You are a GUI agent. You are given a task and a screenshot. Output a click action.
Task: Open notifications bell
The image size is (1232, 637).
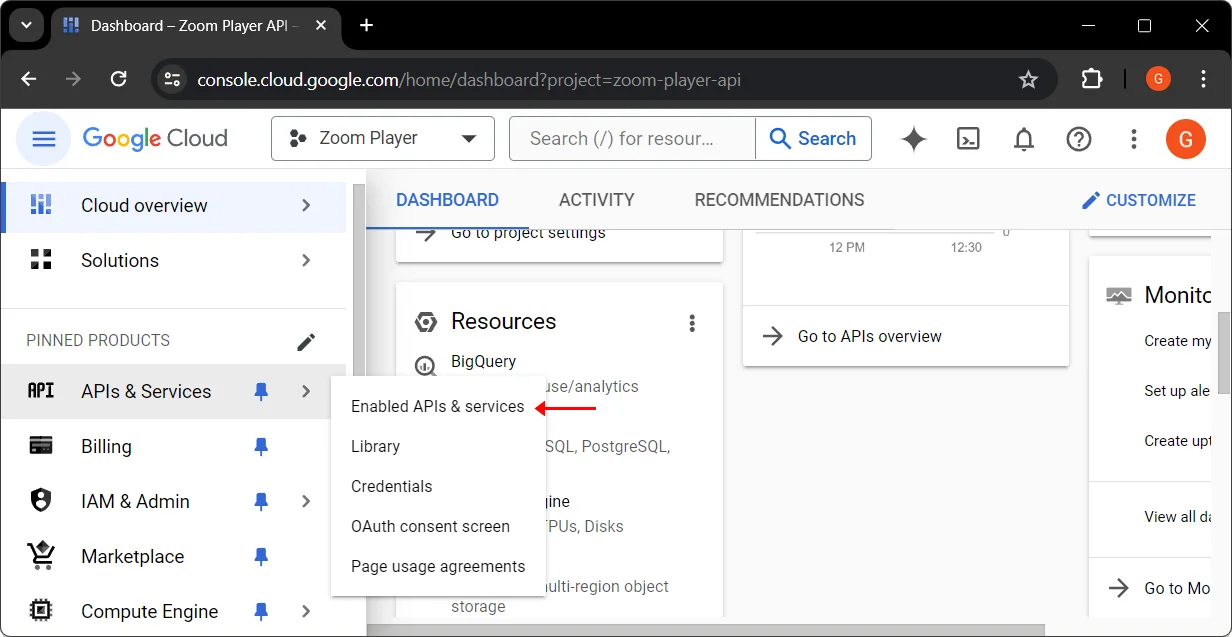coord(1023,139)
